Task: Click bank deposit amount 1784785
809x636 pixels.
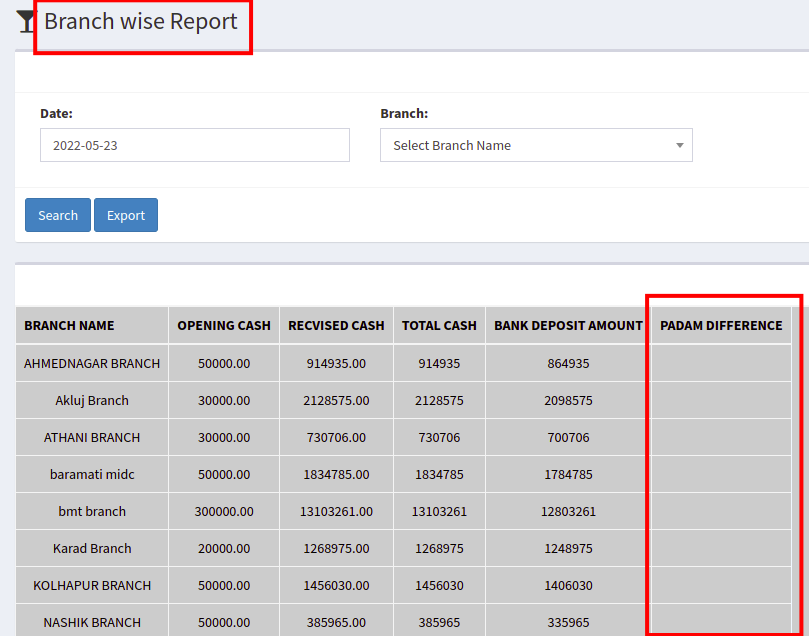Action: tap(568, 475)
